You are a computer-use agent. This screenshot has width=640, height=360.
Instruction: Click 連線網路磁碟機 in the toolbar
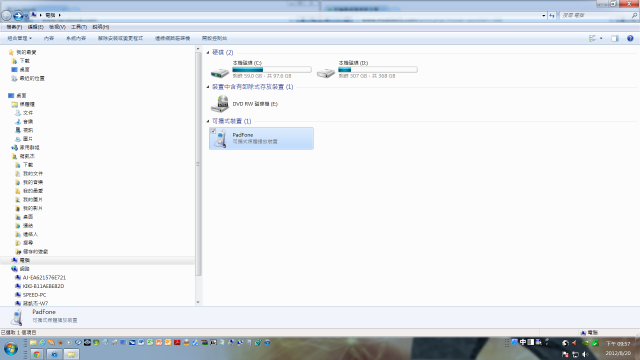(172, 38)
